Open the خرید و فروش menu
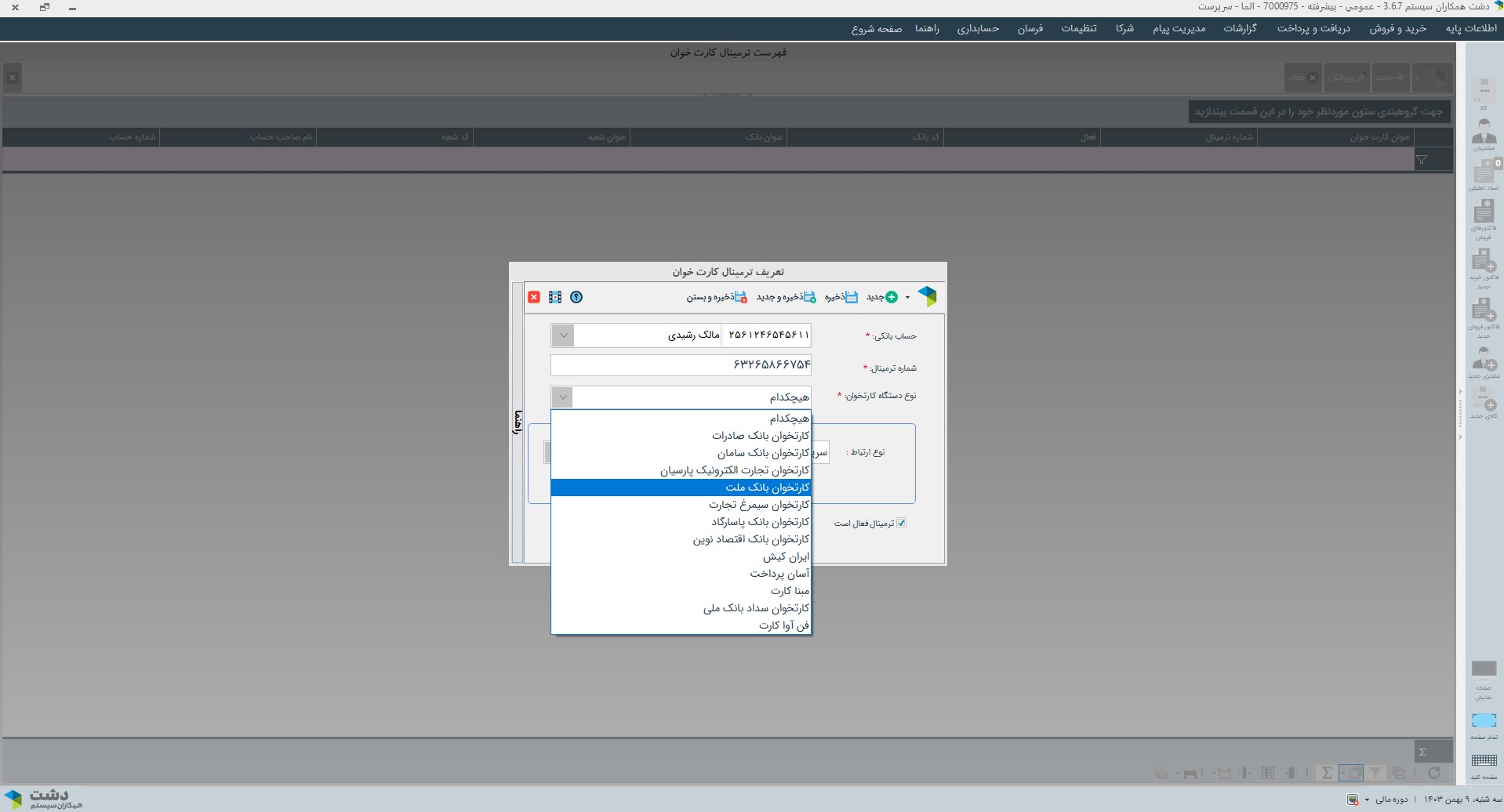 click(1397, 28)
